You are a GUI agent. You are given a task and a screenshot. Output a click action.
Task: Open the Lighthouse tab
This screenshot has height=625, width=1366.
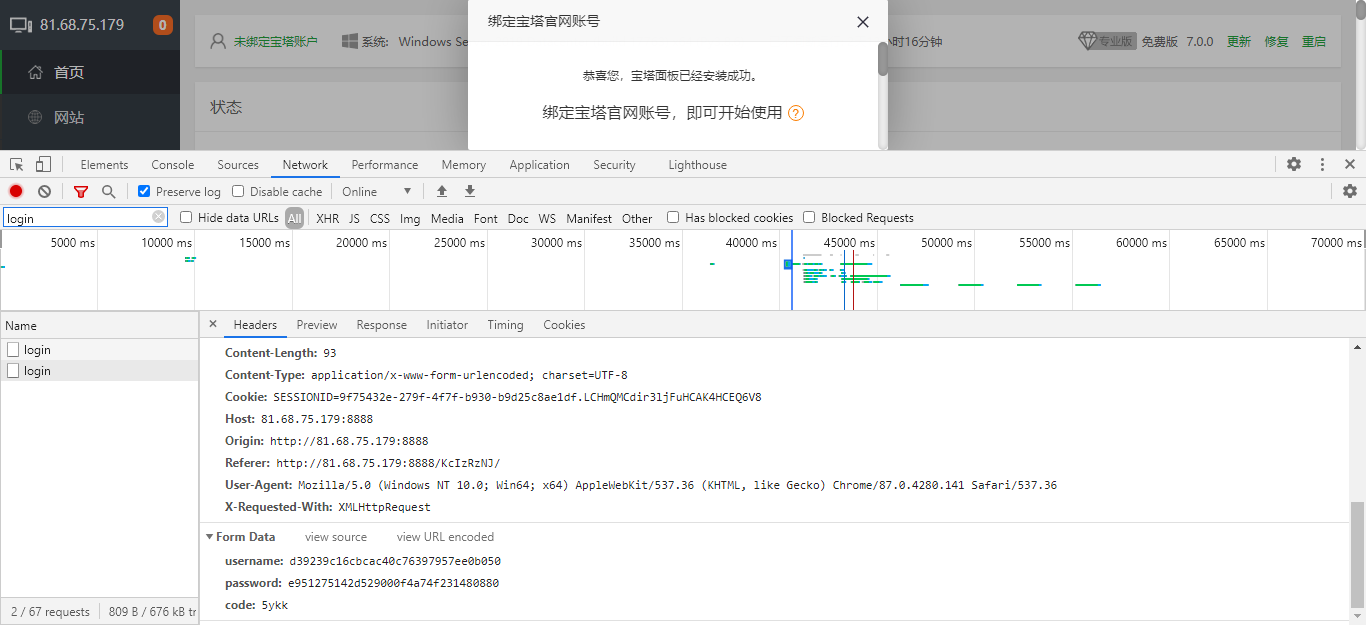click(x=698, y=165)
